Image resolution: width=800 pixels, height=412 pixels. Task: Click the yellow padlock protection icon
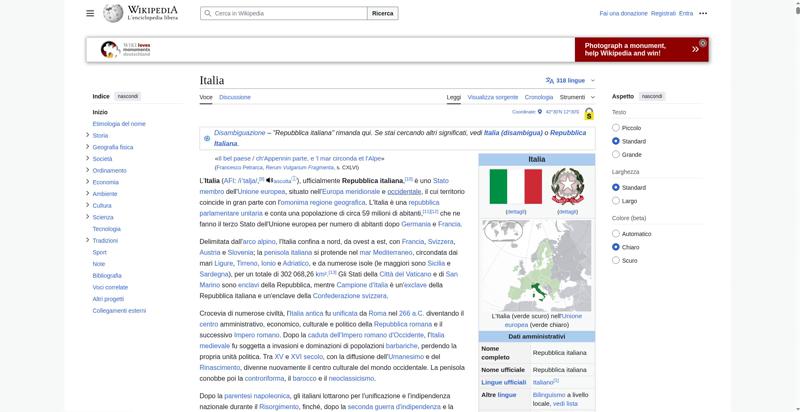(589, 114)
